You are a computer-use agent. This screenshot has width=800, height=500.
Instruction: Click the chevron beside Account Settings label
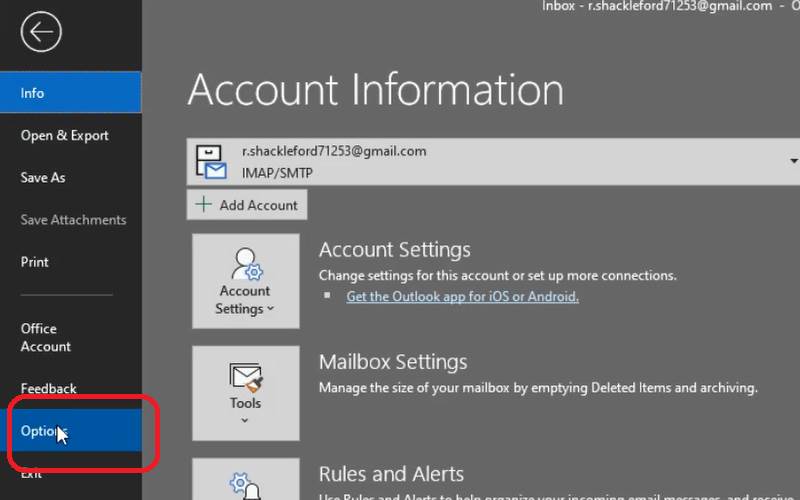[270, 309]
